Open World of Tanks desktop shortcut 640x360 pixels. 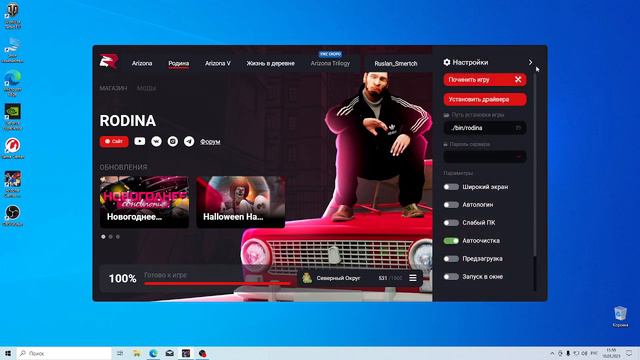tap(13, 16)
